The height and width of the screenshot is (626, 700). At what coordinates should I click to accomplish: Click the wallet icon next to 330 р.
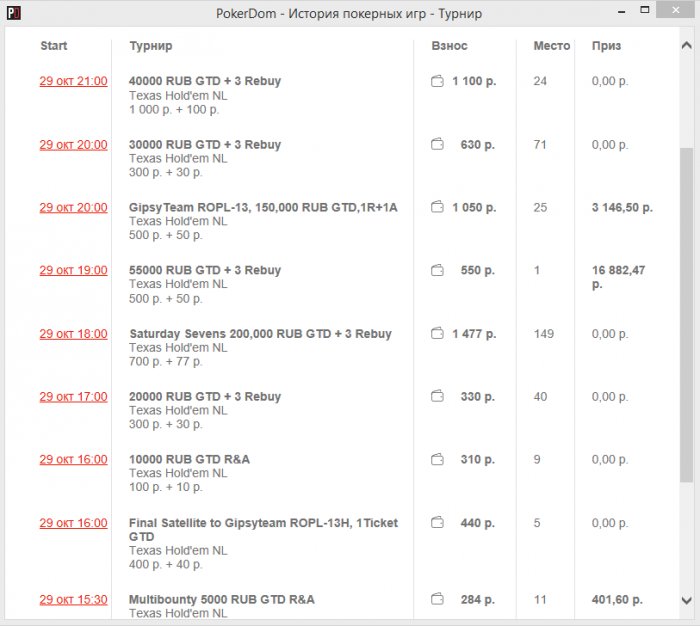pyautogui.click(x=437, y=397)
